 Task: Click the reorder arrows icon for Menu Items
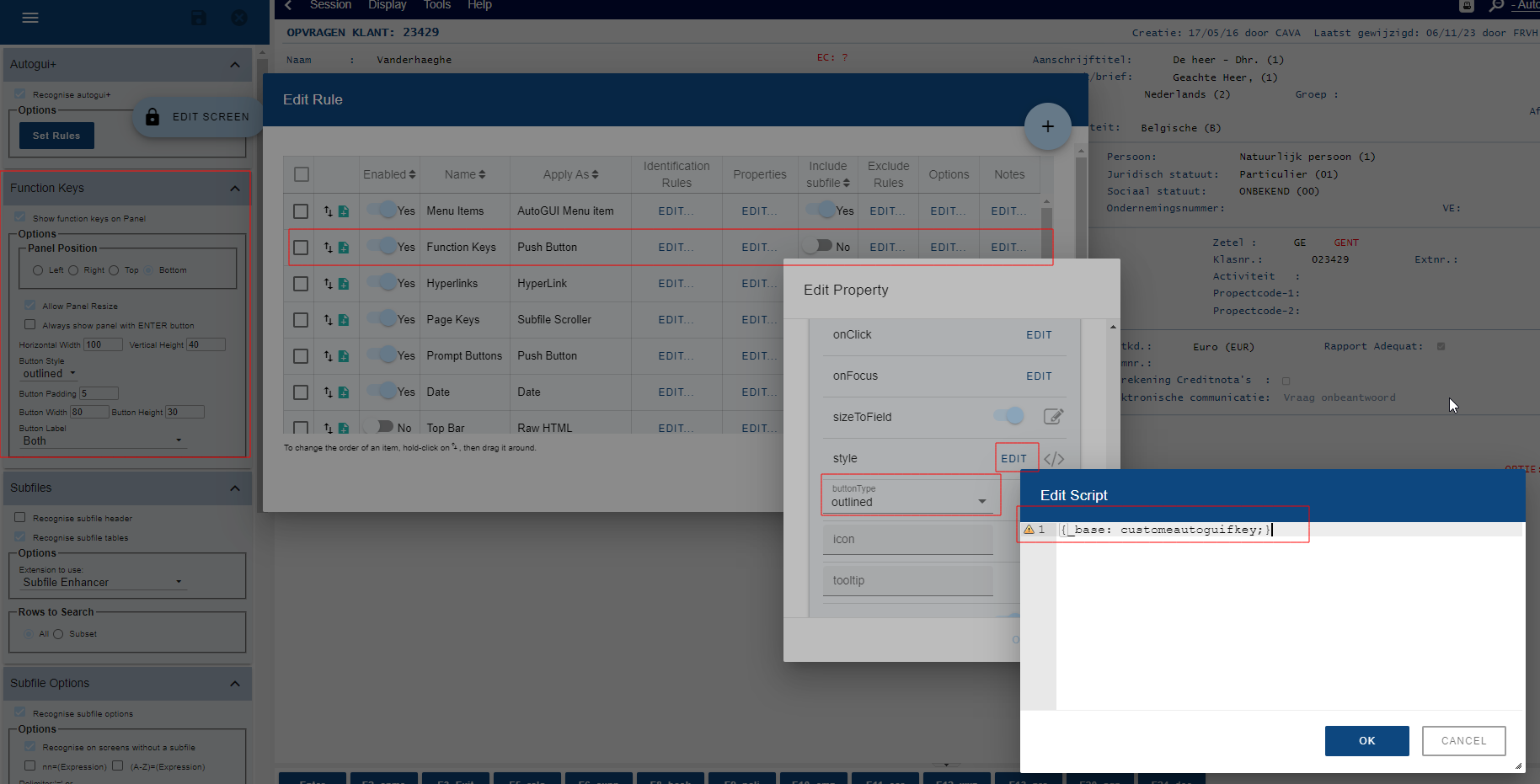[328, 211]
